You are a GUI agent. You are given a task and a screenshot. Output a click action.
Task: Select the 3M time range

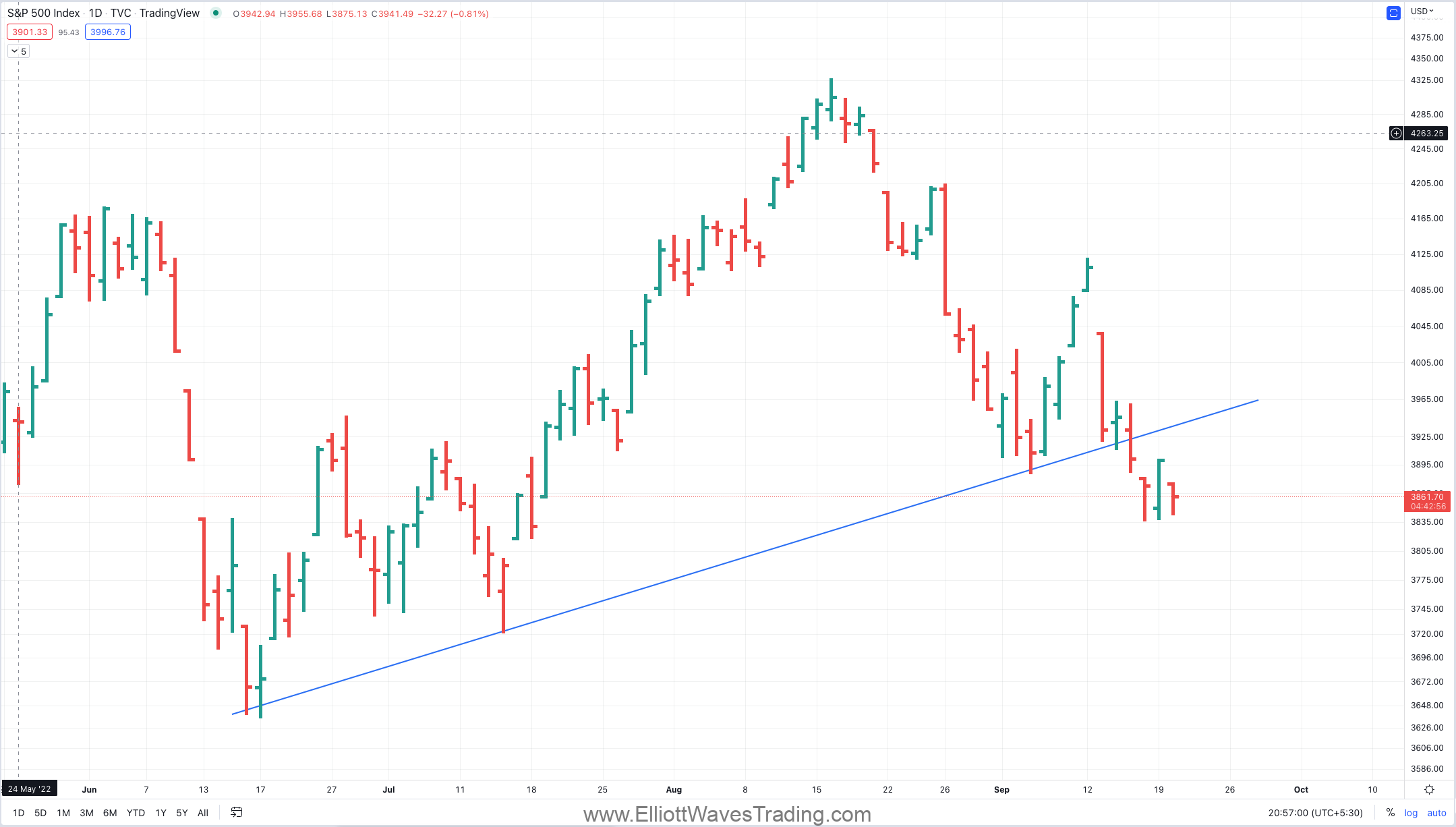coord(86,813)
